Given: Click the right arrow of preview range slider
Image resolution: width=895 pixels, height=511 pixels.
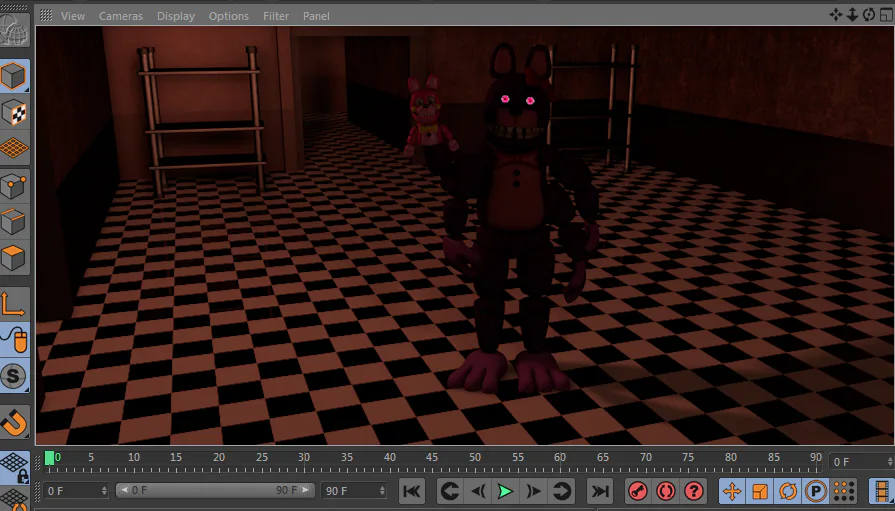Looking at the screenshot, I should pyautogui.click(x=306, y=490).
